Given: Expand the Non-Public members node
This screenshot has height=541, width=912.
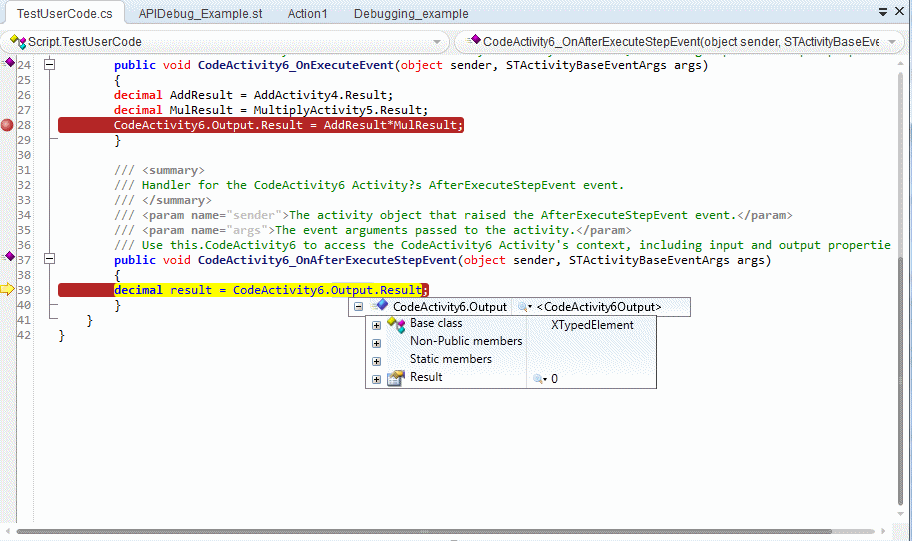Looking at the screenshot, I should [x=376, y=343].
